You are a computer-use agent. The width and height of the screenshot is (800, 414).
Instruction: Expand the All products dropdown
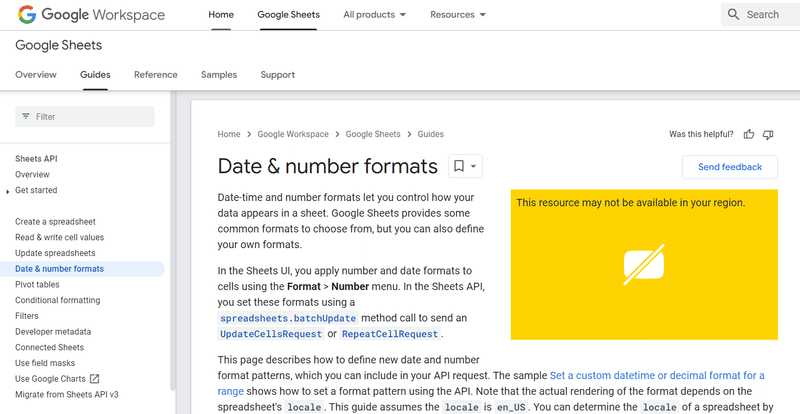374,15
